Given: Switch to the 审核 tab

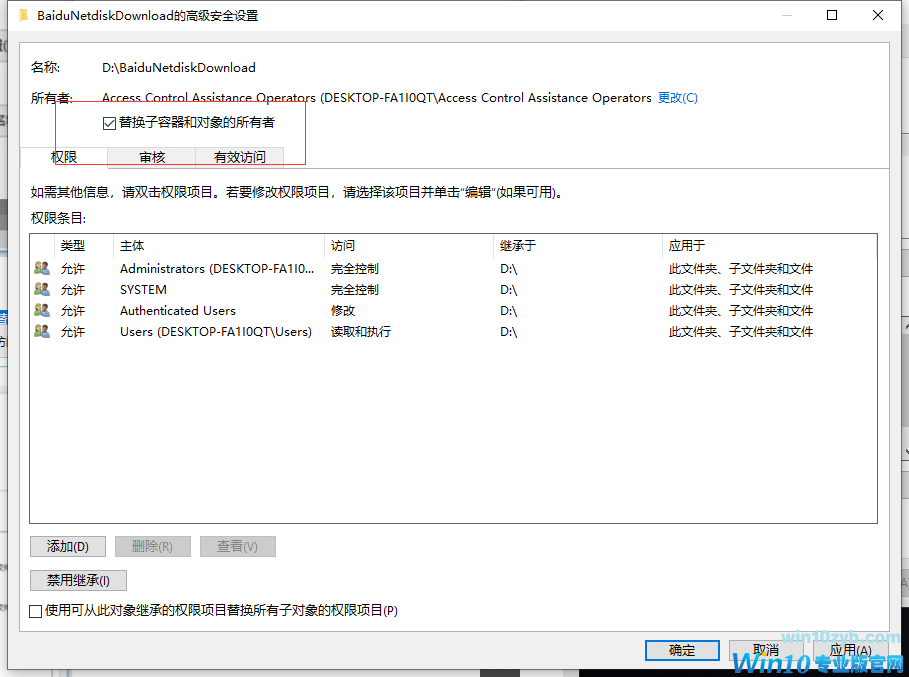Looking at the screenshot, I should point(152,157).
